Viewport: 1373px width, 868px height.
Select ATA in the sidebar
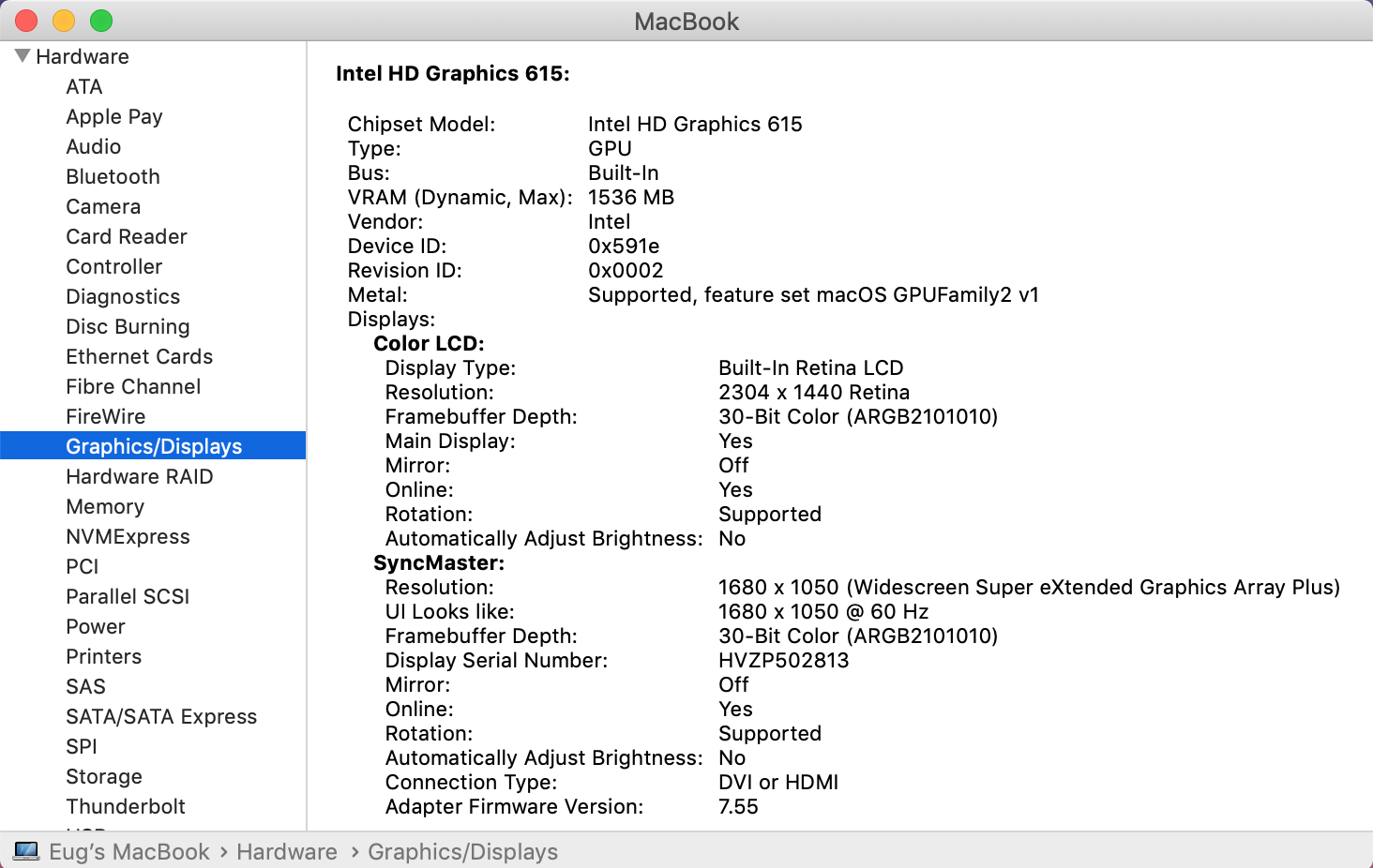(84, 86)
